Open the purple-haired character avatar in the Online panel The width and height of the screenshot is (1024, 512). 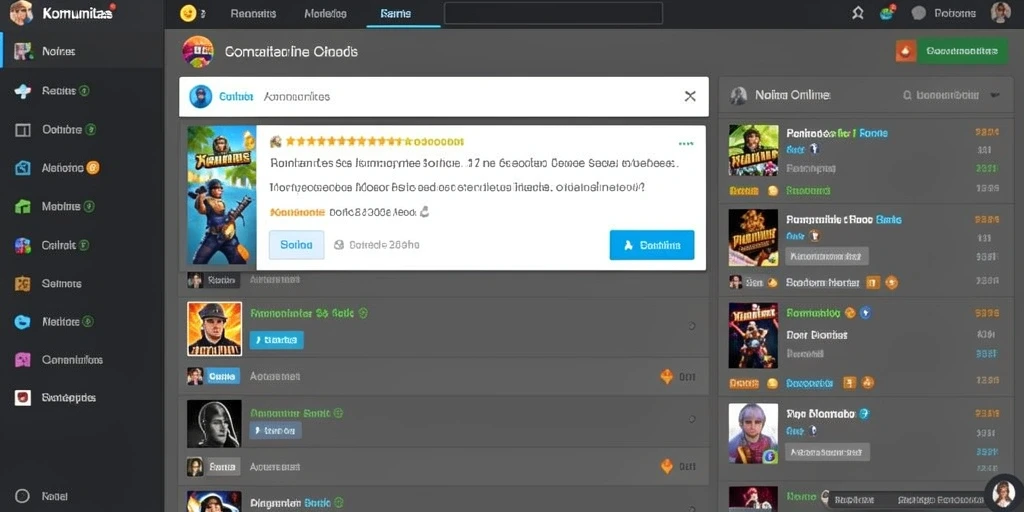pos(754,433)
